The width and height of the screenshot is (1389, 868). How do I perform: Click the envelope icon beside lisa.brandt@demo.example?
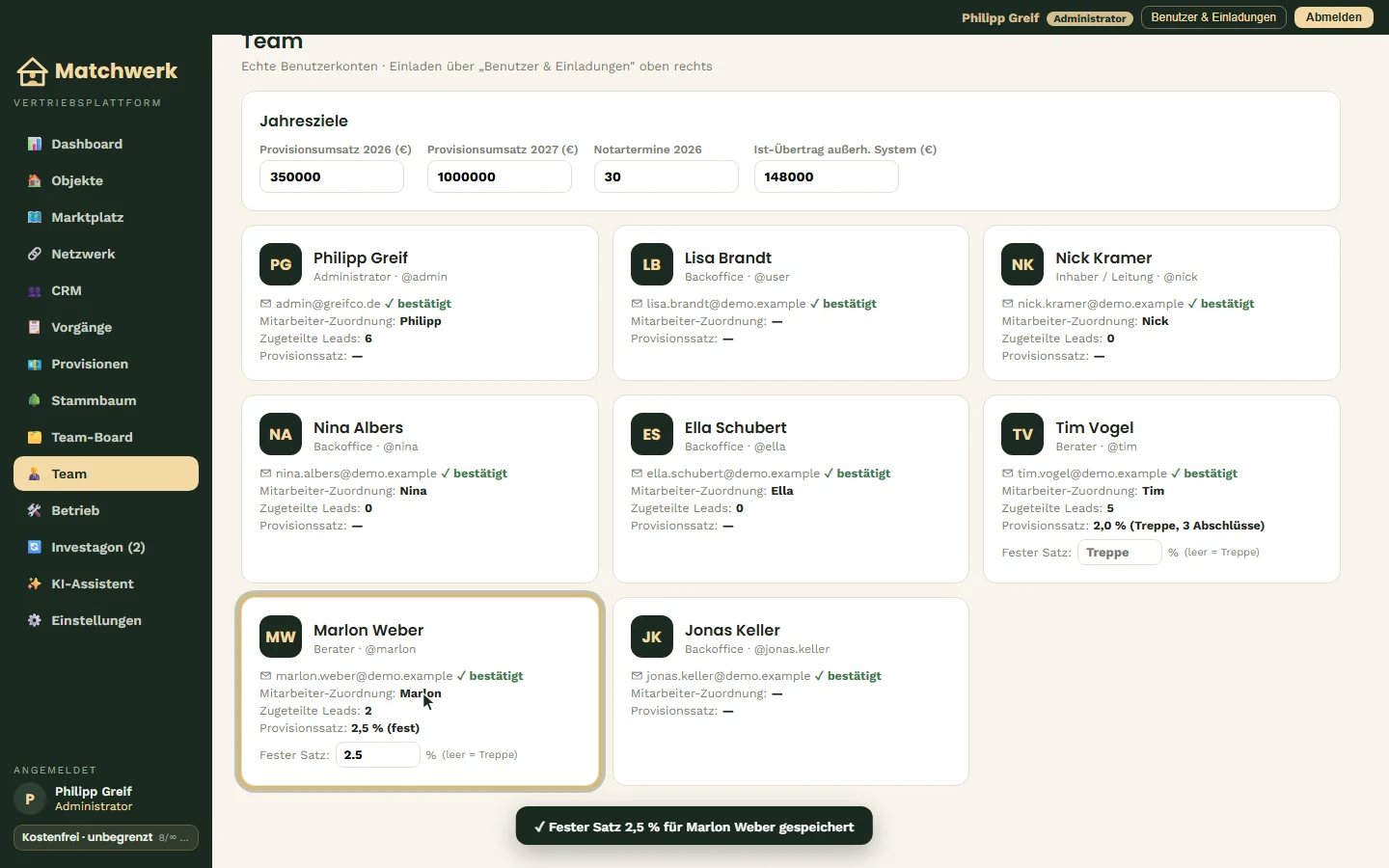[x=637, y=304]
